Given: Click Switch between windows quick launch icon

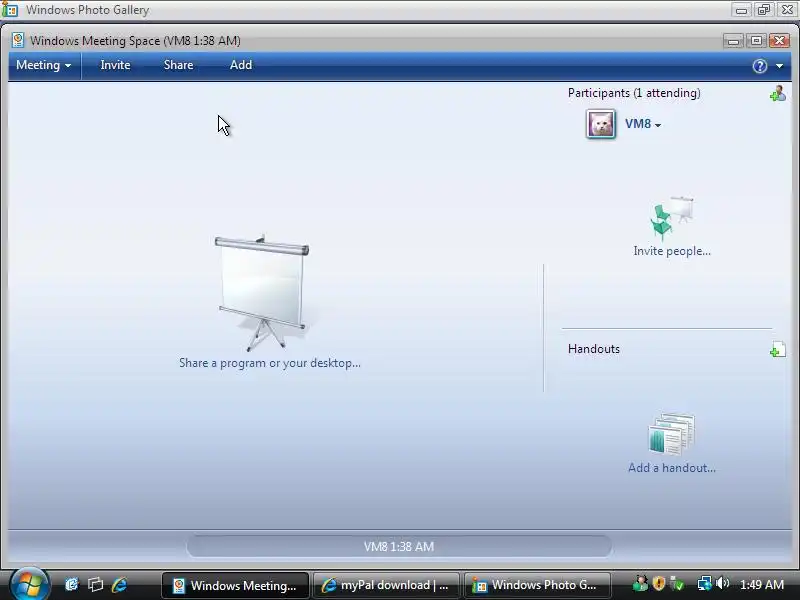Looking at the screenshot, I should [95, 585].
